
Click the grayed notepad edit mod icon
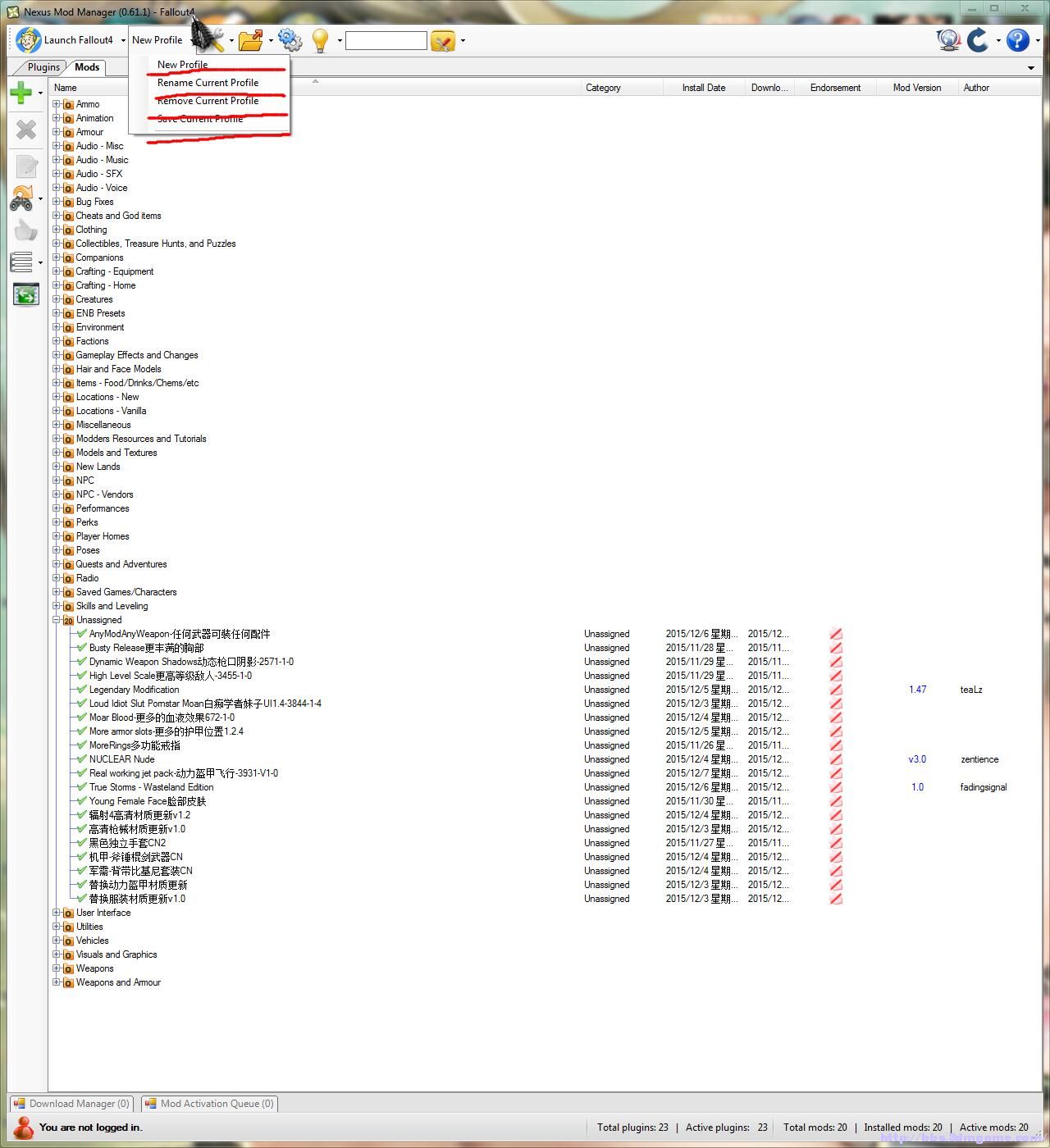(x=26, y=166)
